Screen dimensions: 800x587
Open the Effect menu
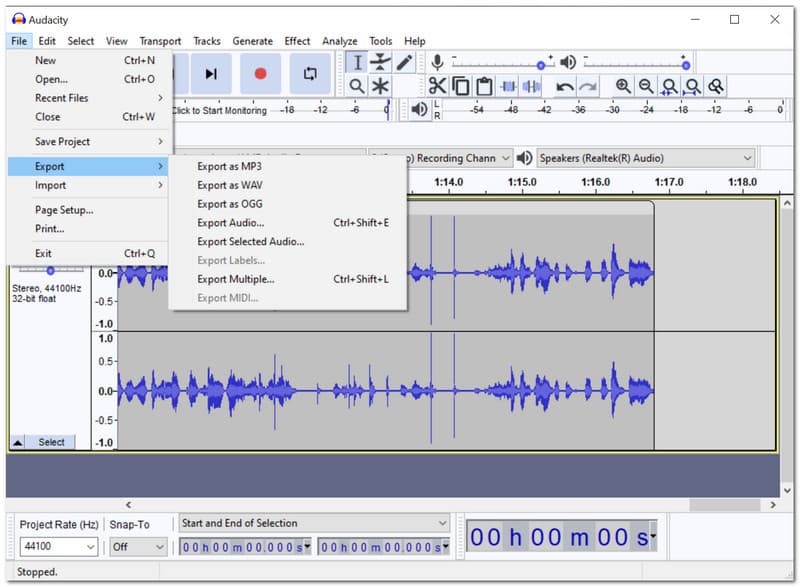point(297,41)
